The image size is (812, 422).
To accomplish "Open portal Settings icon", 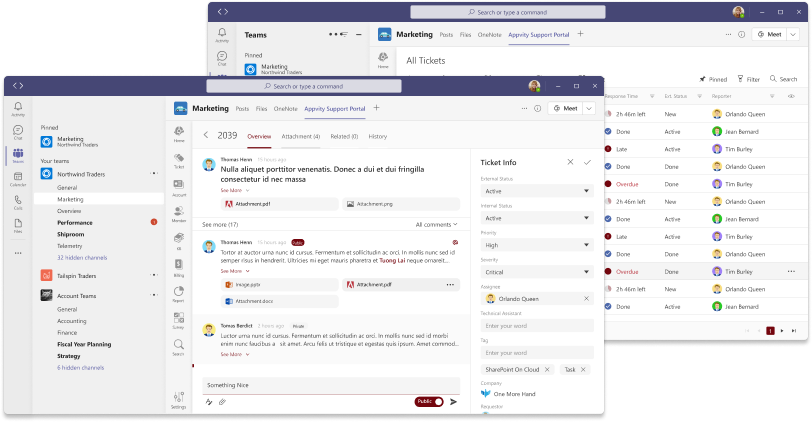I will (x=179, y=400).
